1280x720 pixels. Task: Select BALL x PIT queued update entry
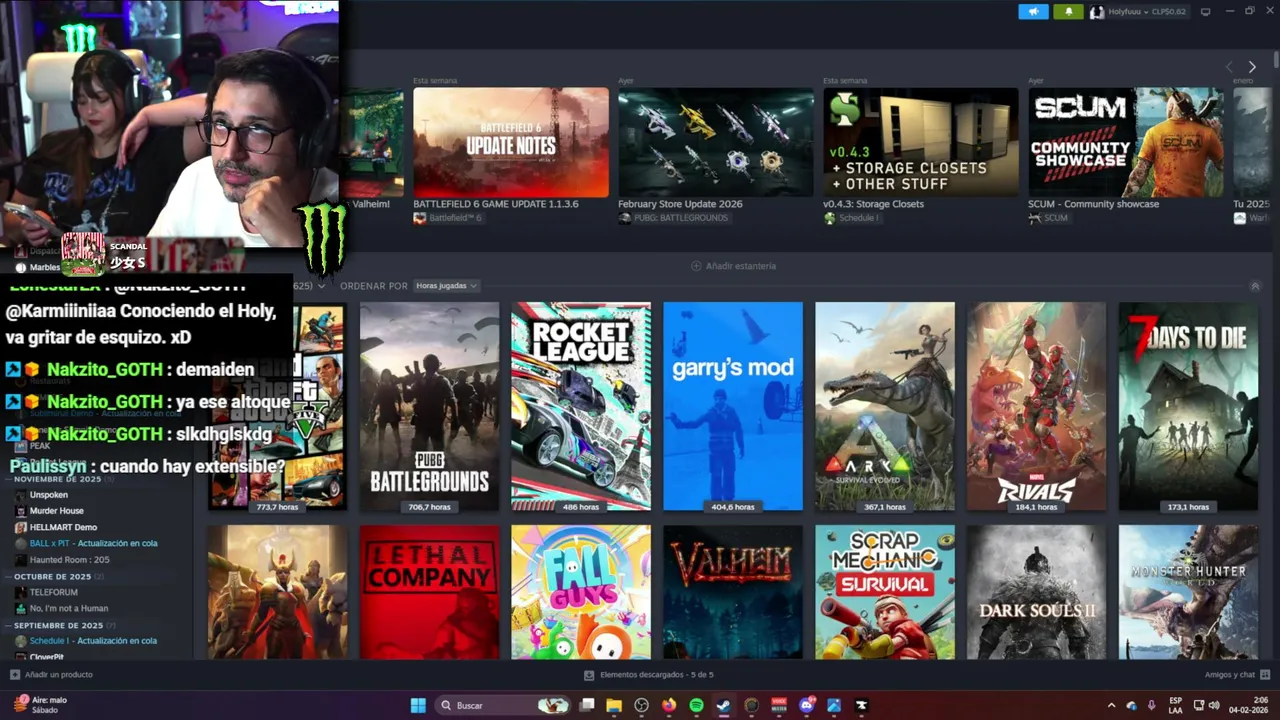[x=93, y=543]
